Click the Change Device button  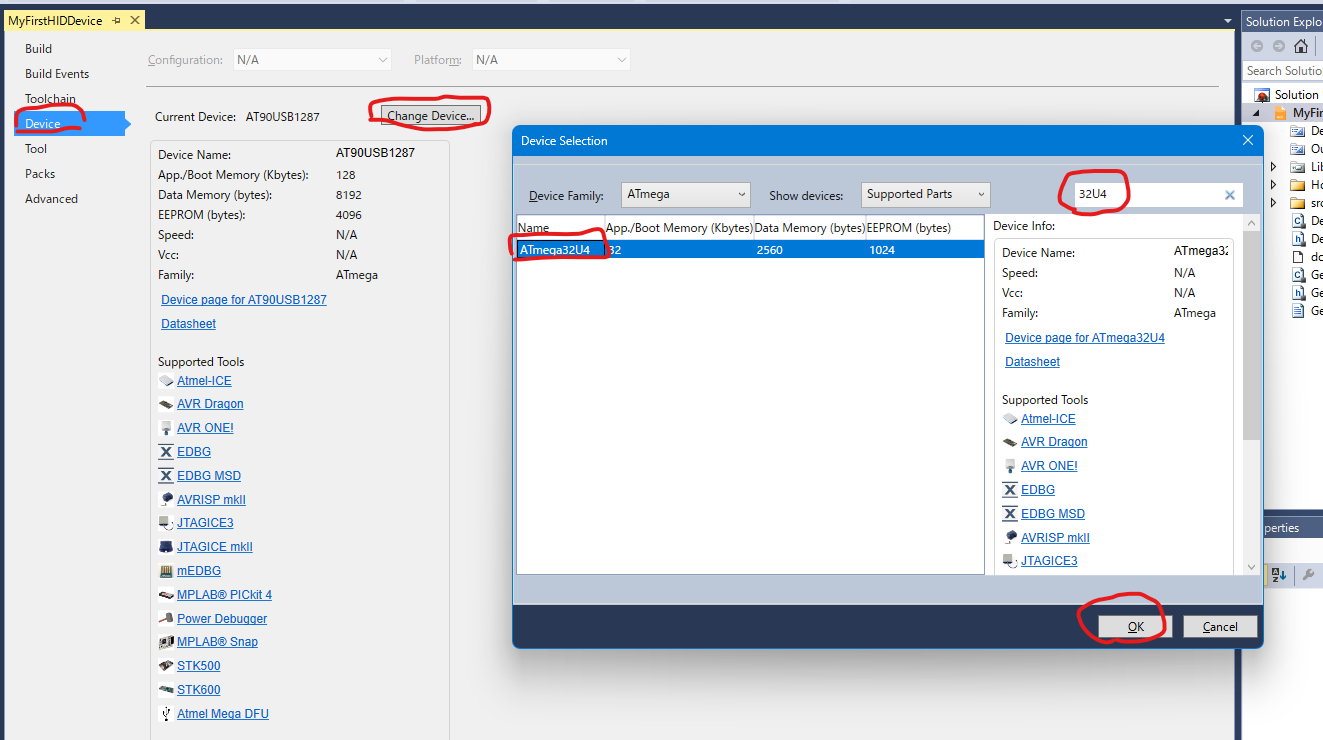[431, 116]
